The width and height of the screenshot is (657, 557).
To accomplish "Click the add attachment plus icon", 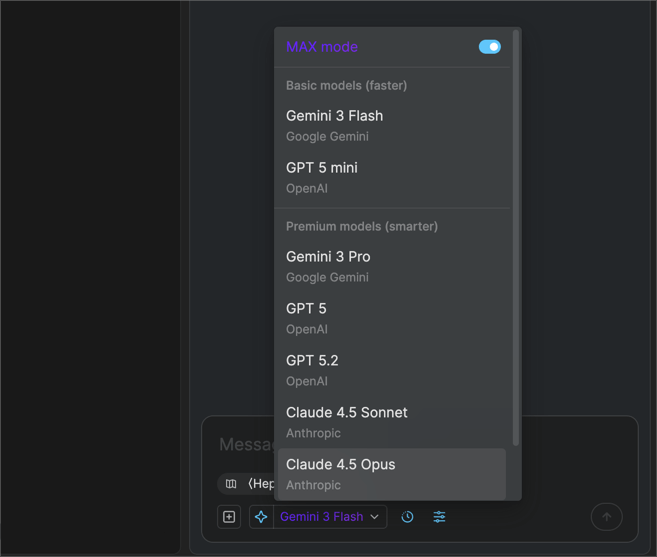I will pyautogui.click(x=229, y=517).
